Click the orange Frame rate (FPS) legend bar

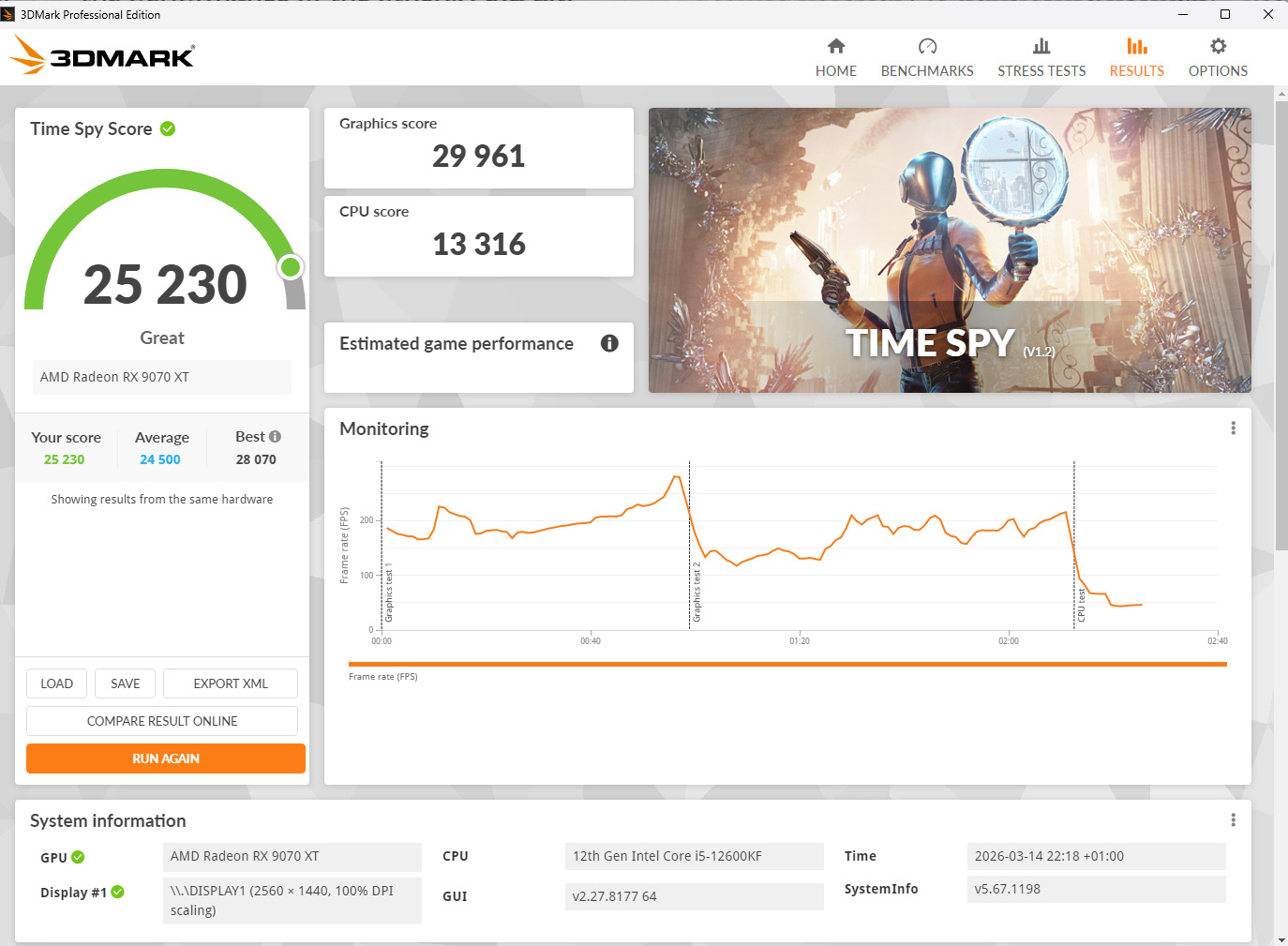tap(787, 664)
